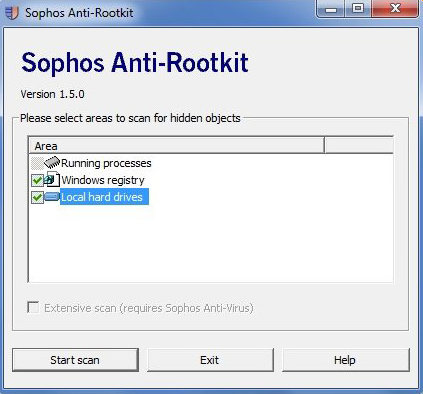This screenshot has height=394, width=423.
Task: Tick the Extensive scan checkbox
Action: click(33, 307)
